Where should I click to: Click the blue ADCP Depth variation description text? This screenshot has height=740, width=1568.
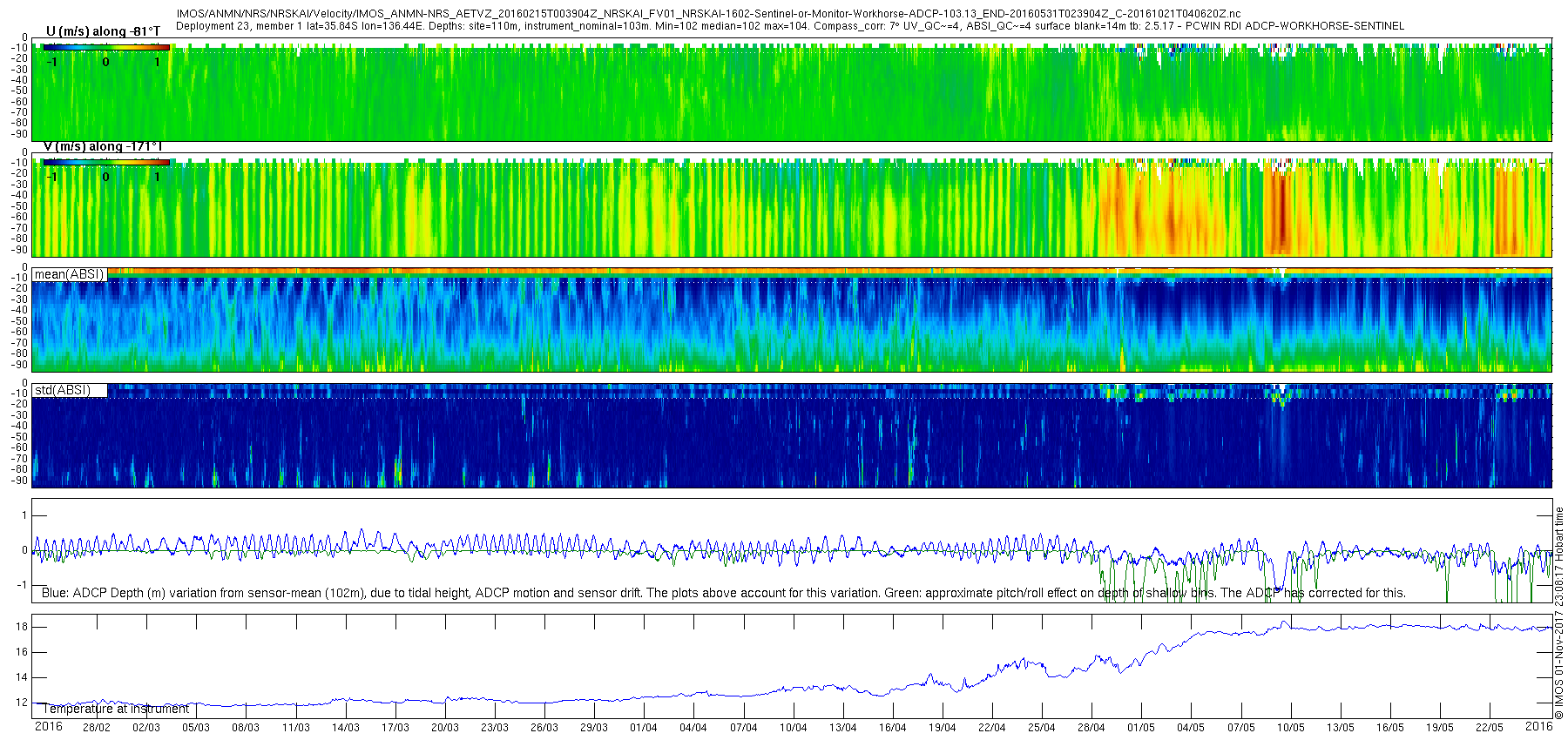pyautogui.click(x=723, y=593)
